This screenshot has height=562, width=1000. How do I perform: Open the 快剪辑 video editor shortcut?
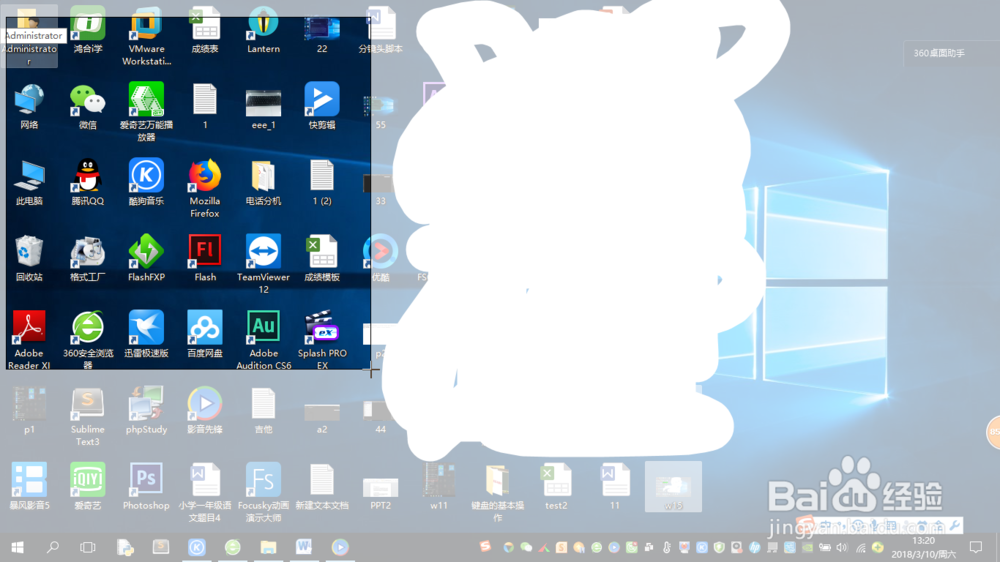(x=322, y=106)
